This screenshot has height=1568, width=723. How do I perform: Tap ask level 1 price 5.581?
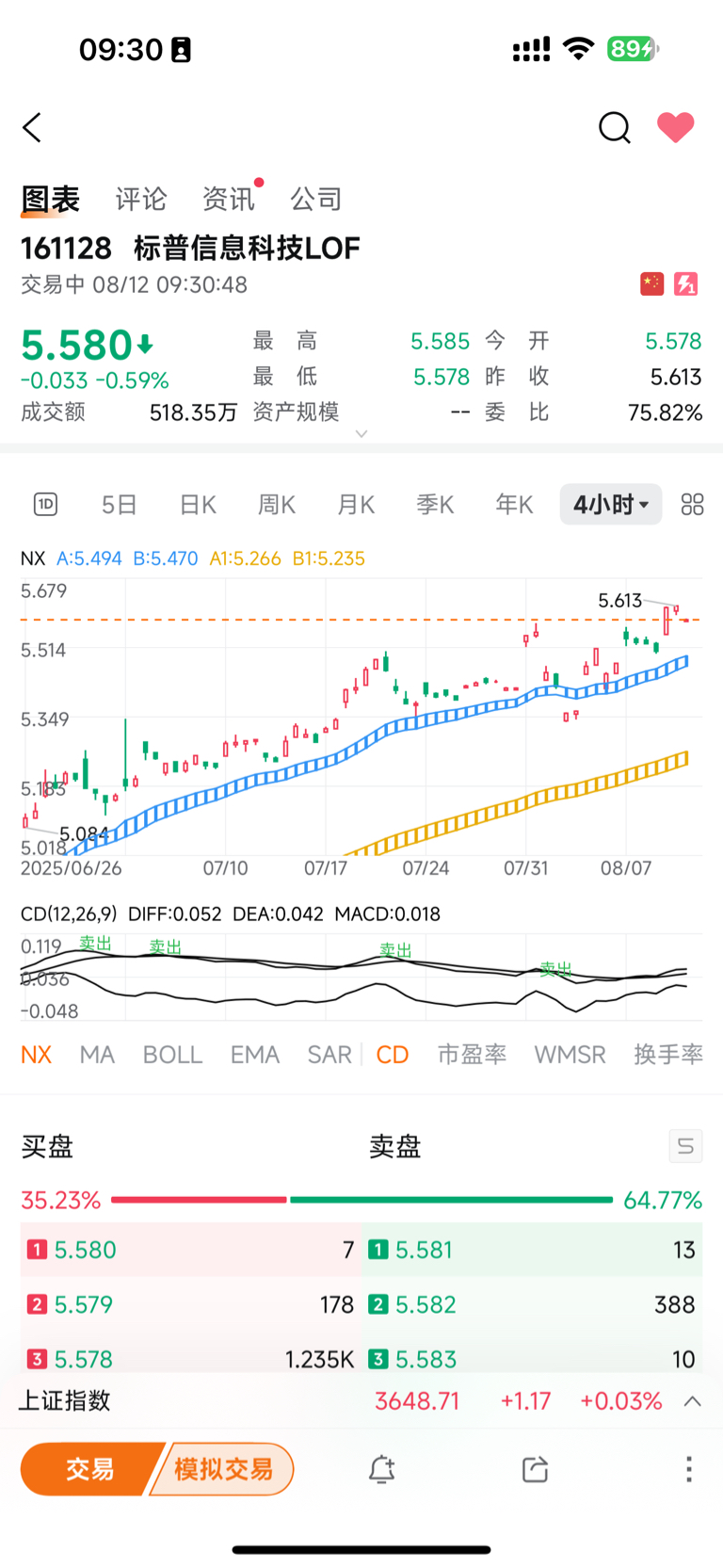425,1250
